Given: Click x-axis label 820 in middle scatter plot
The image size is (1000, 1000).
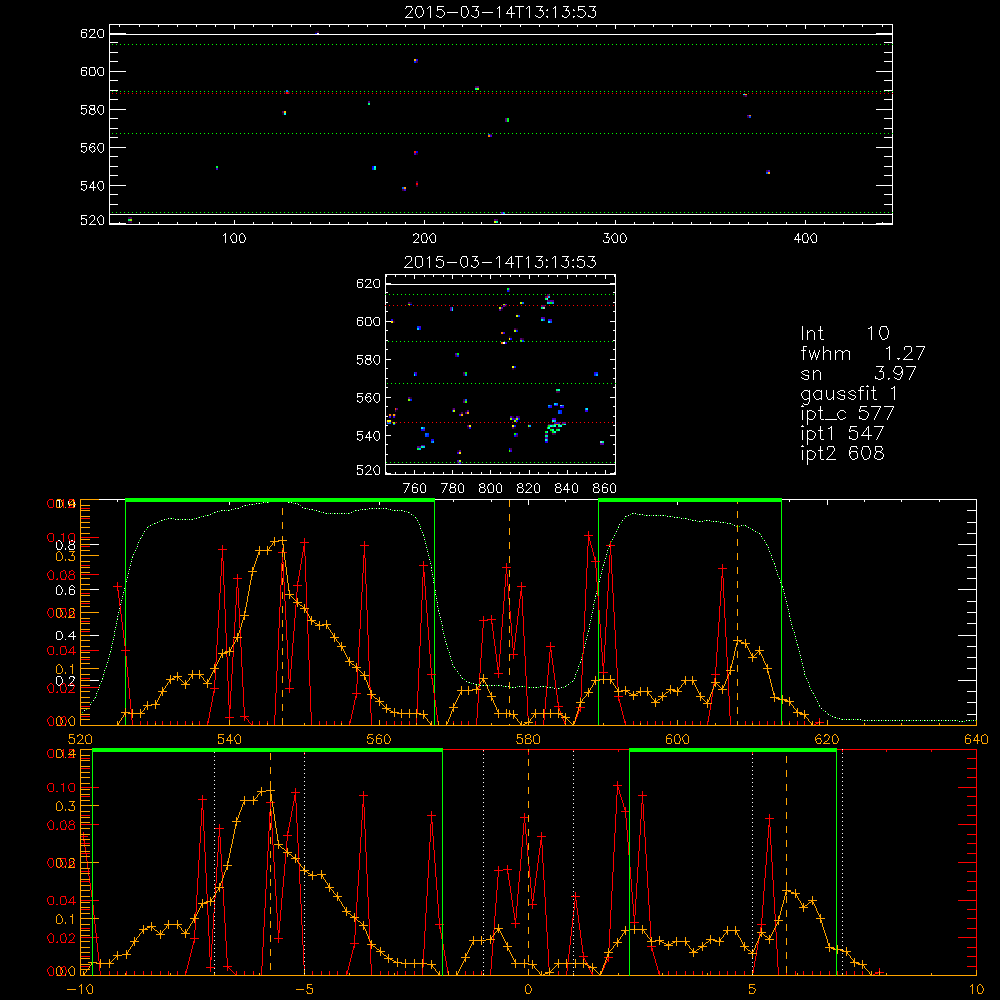Looking at the screenshot, I should (x=529, y=489).
